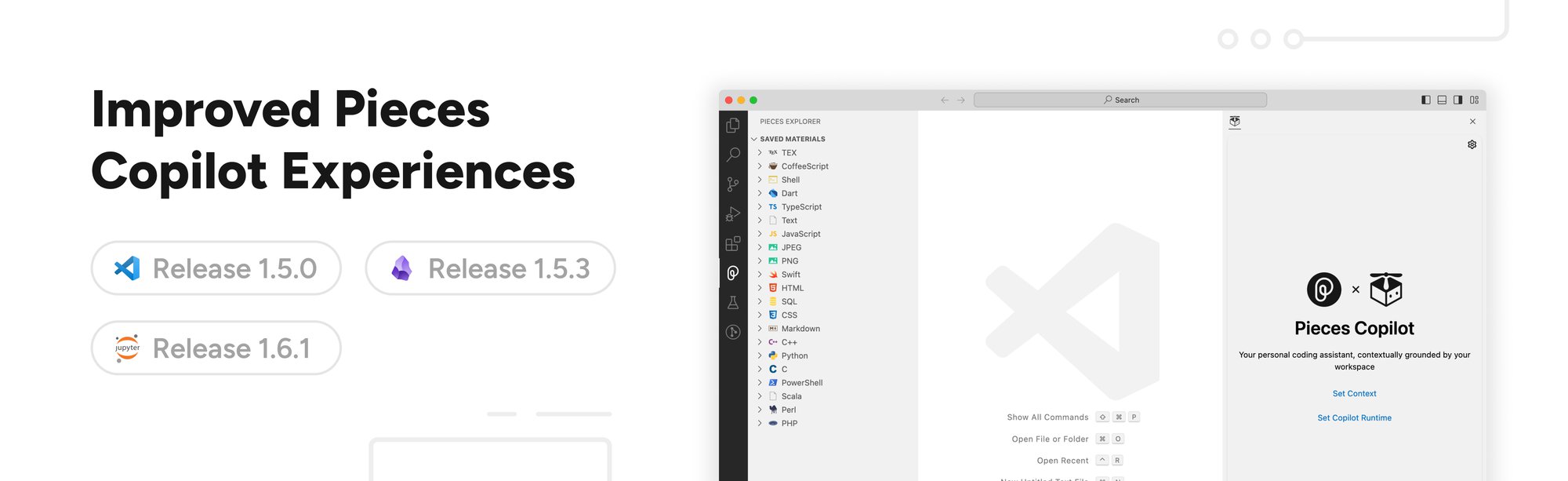Select the CSS row
The height and width of the screenshot is (481, 1568).
pos(833,315)
